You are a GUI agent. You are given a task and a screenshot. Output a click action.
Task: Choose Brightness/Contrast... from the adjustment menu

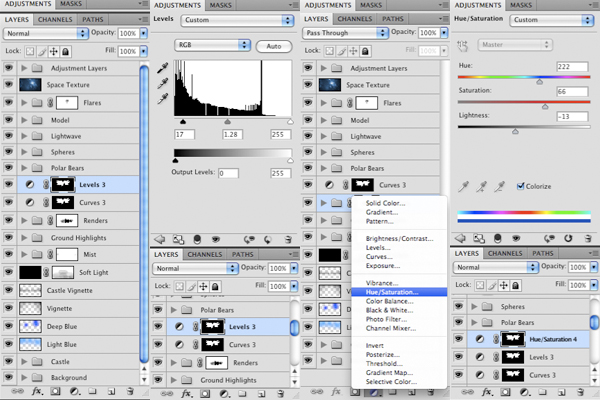tap(399, 238)
